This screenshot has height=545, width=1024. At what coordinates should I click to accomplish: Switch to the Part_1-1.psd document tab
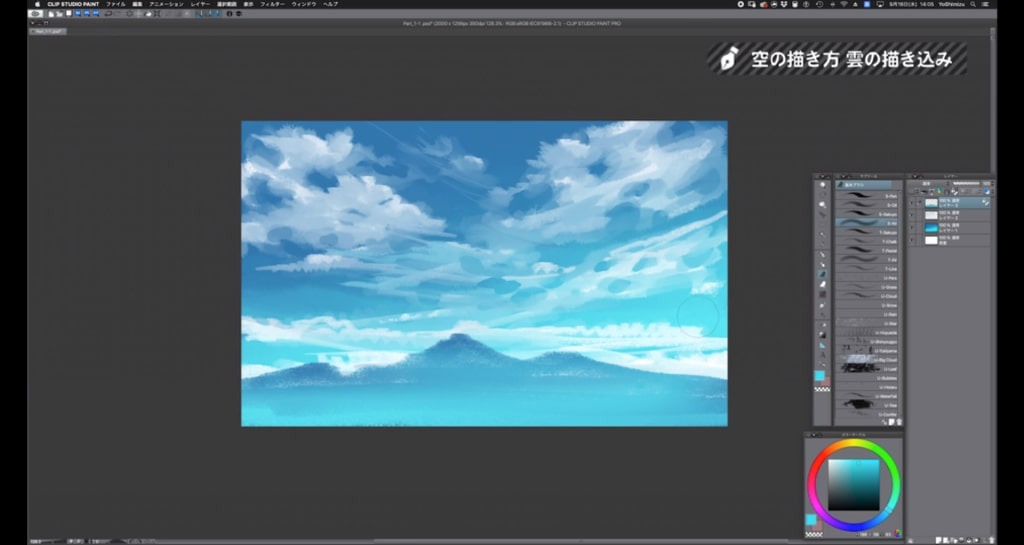pos(48,31)
